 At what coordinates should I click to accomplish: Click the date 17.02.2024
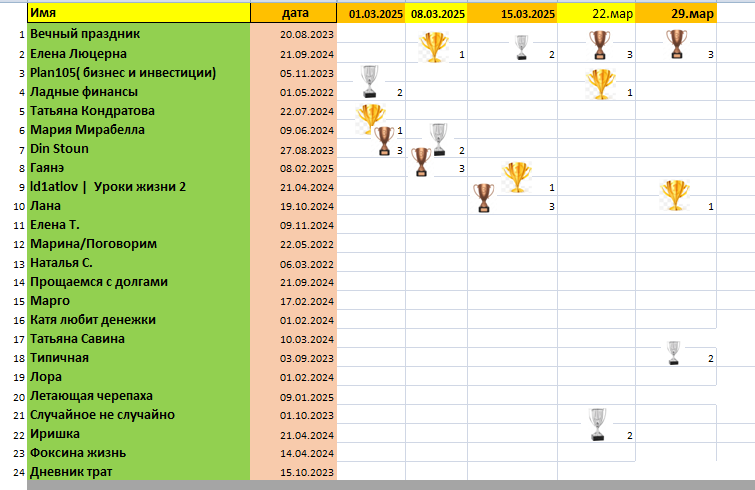pos(307,302)
